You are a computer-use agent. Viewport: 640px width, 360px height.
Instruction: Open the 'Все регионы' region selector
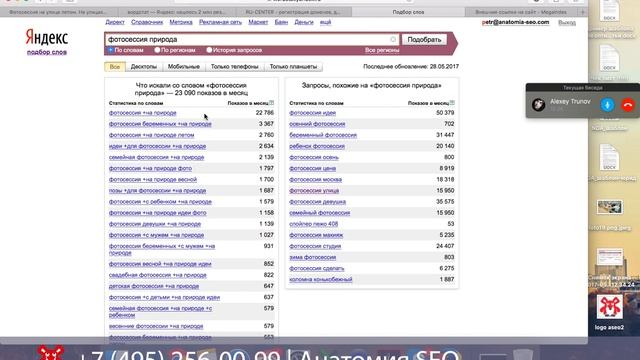coord(382,50)
